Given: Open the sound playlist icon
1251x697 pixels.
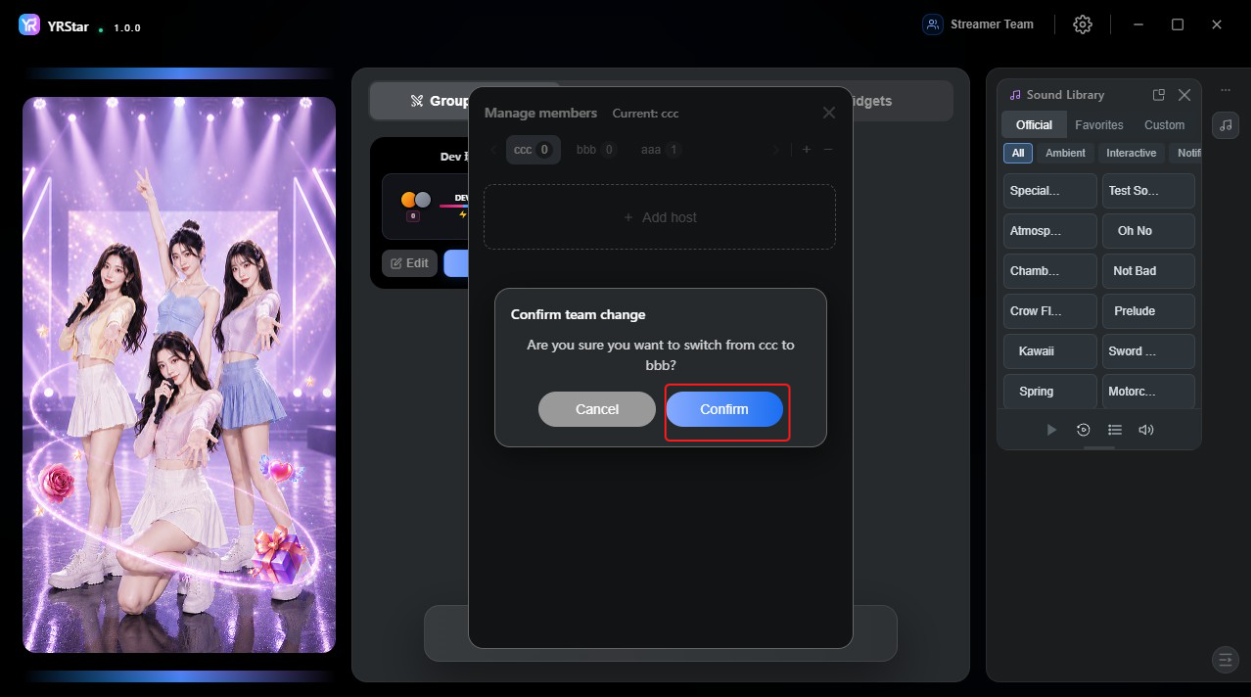Looking at the screenshot, I should [x=1115, y=430].
